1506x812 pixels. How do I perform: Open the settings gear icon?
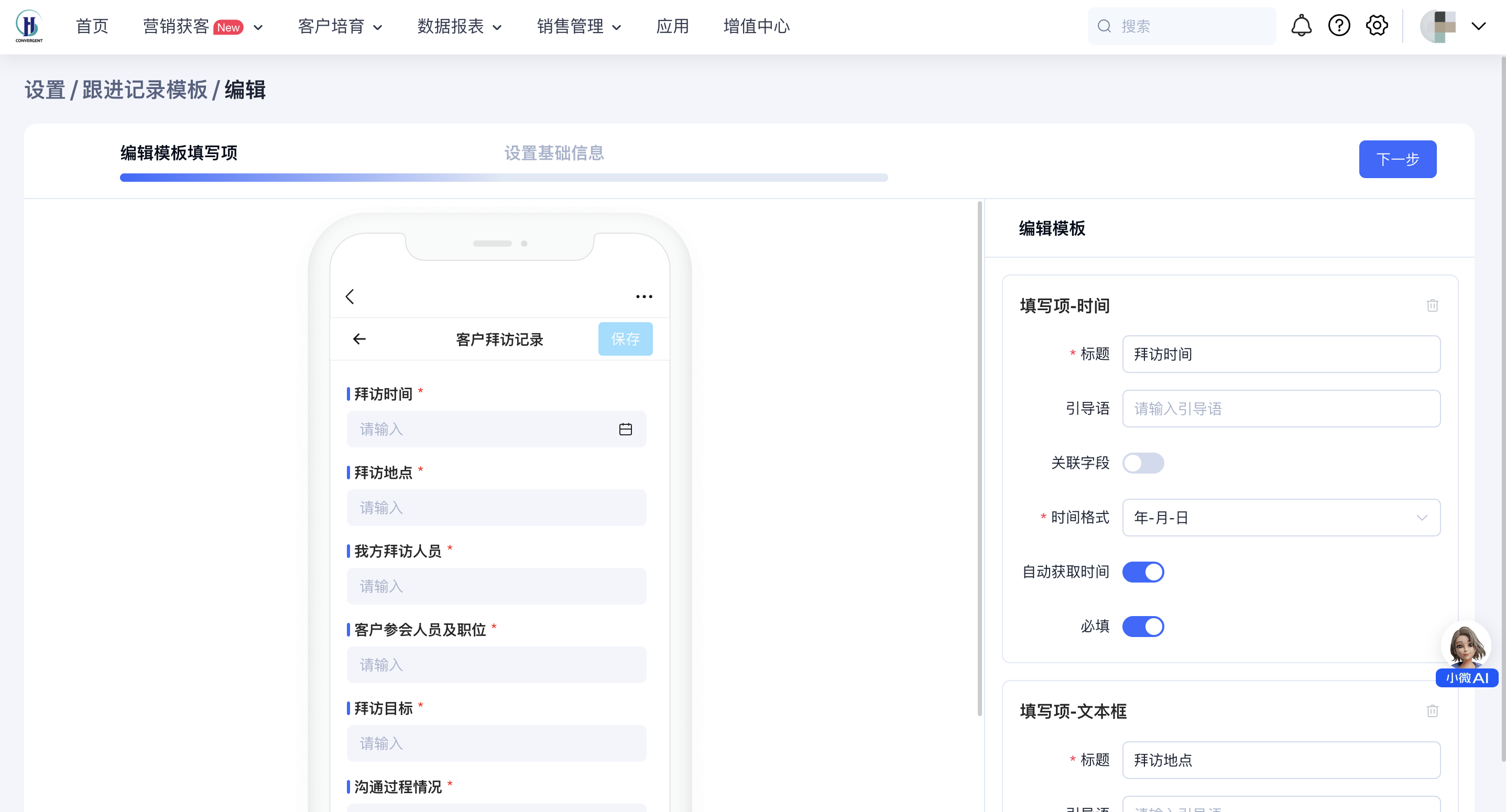[x=1377, y=26]
